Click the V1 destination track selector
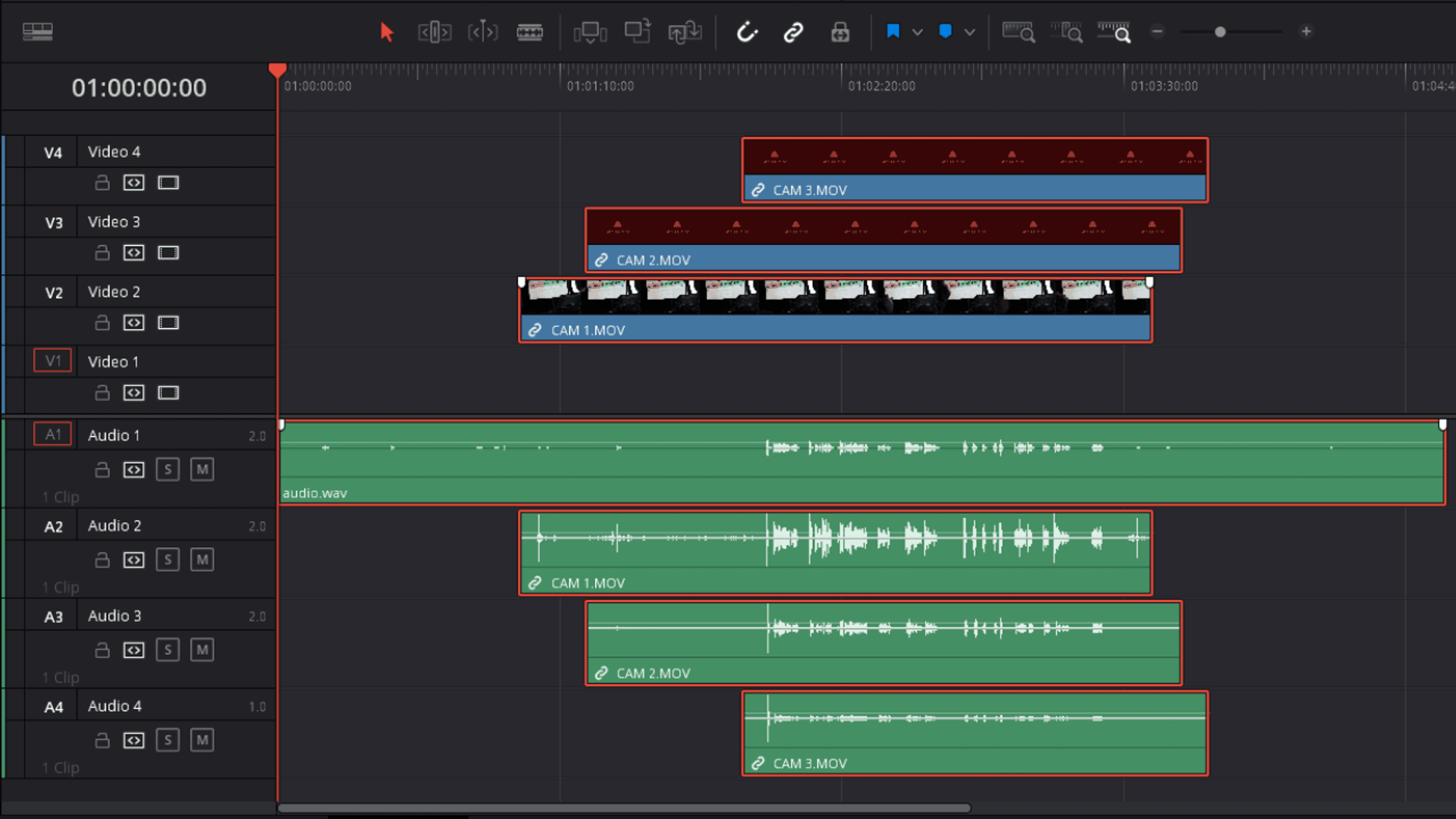This screenshot has height=819, width=1456. coord(52,361)
